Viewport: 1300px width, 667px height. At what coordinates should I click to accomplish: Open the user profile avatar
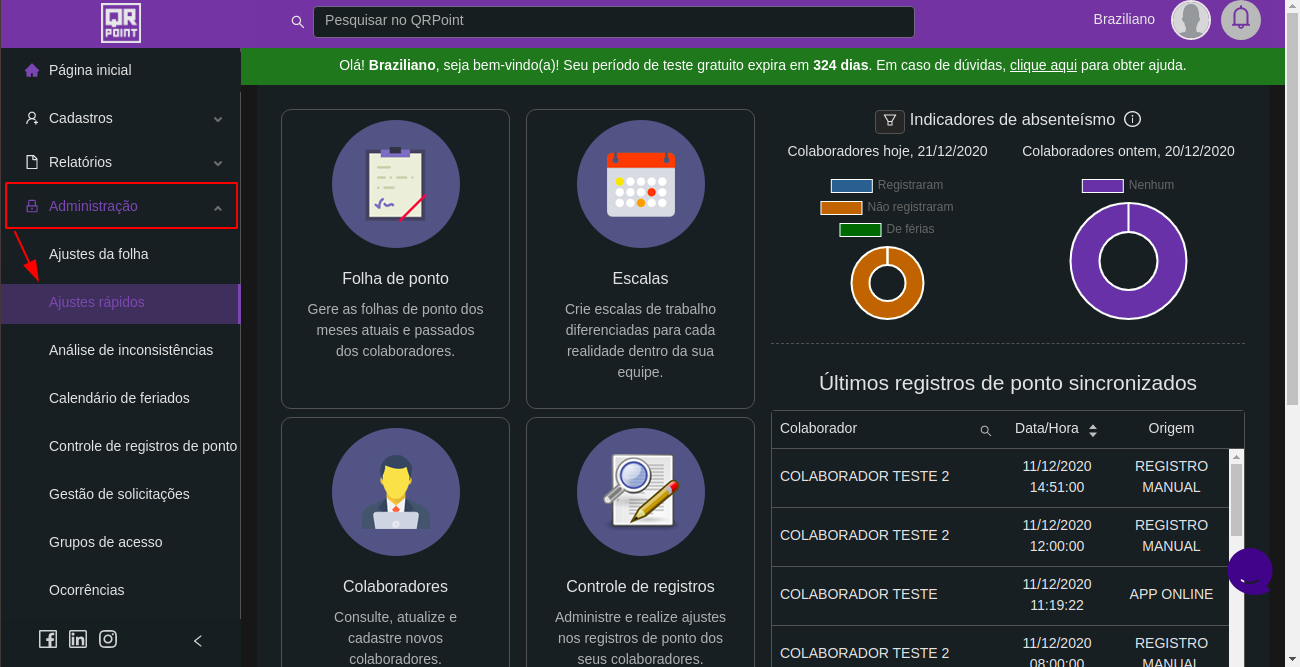point(1191,20)
